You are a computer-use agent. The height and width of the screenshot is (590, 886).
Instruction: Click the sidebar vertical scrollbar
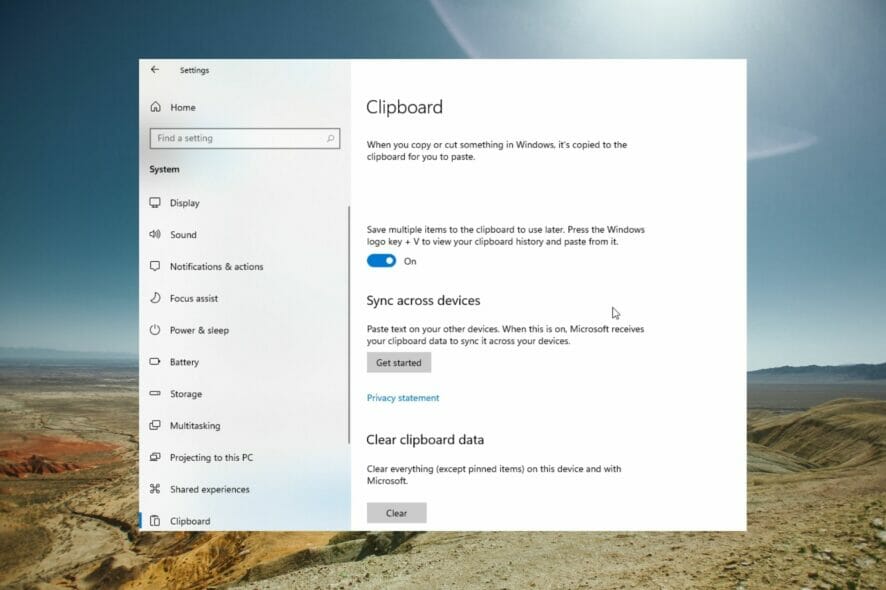tap(349, 324)
